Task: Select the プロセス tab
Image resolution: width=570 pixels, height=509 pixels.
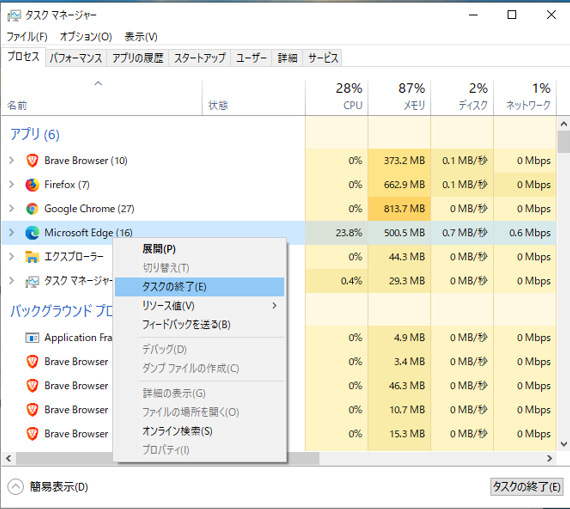Action: coord(23,57)
